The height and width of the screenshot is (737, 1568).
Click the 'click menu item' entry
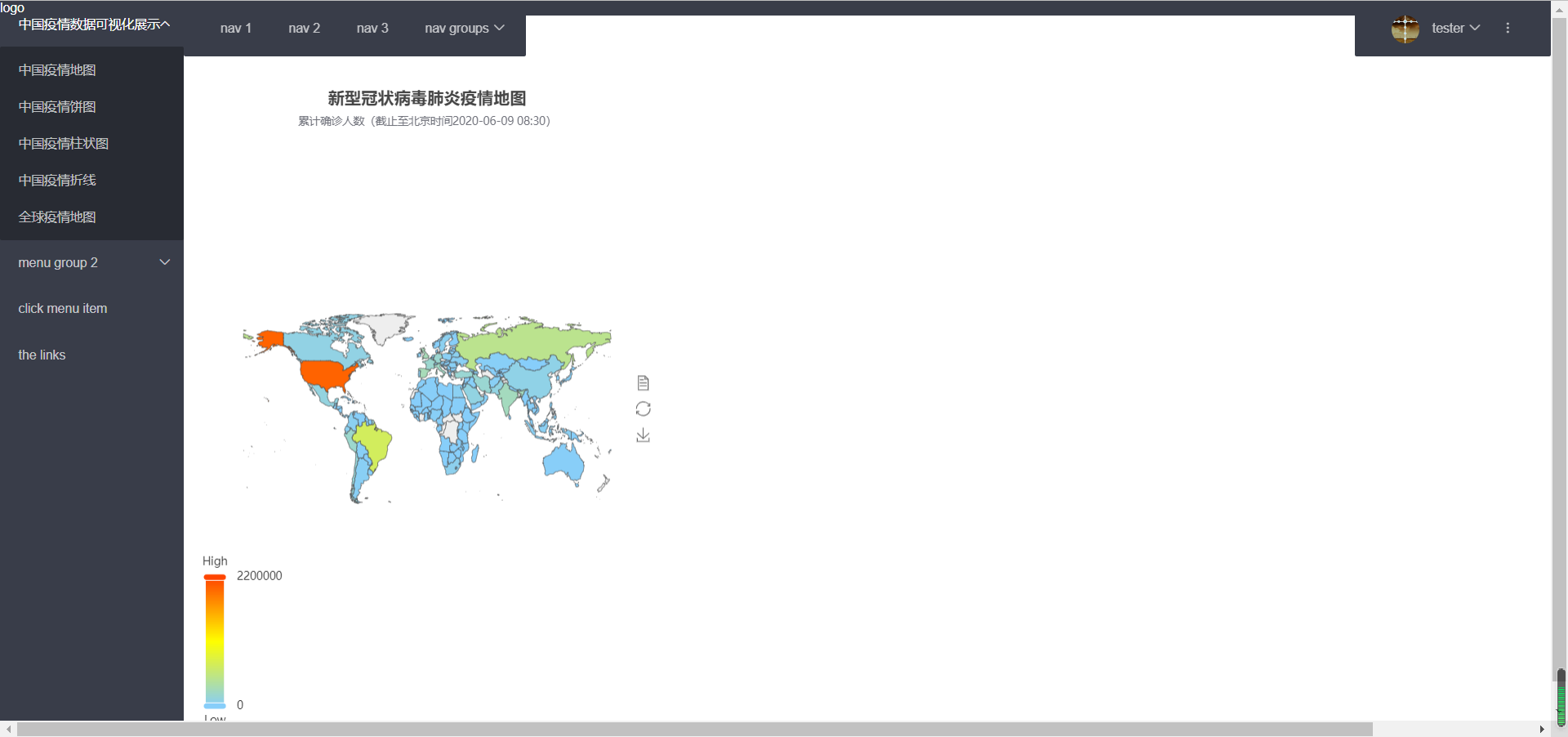[91, 308]
